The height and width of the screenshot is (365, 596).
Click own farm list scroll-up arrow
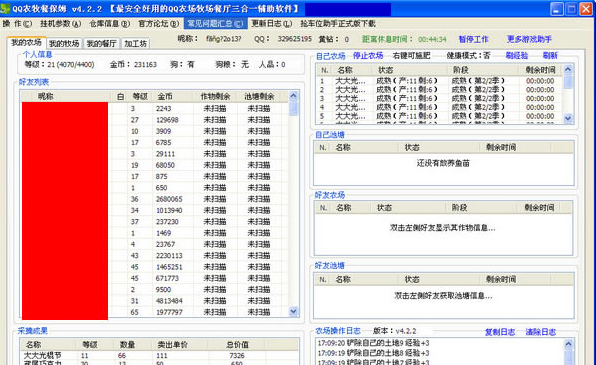(x=568, y=69)
